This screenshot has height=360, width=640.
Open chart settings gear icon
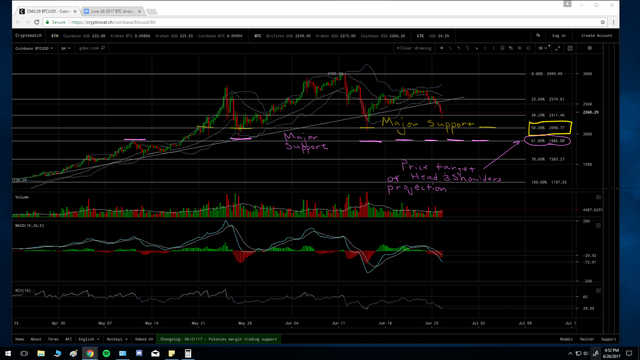point(589,48)
